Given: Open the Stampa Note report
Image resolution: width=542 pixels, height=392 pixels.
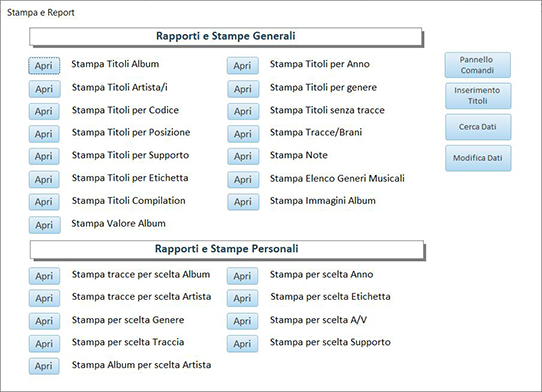Looking at the screenshot, I should coord(243,156).
